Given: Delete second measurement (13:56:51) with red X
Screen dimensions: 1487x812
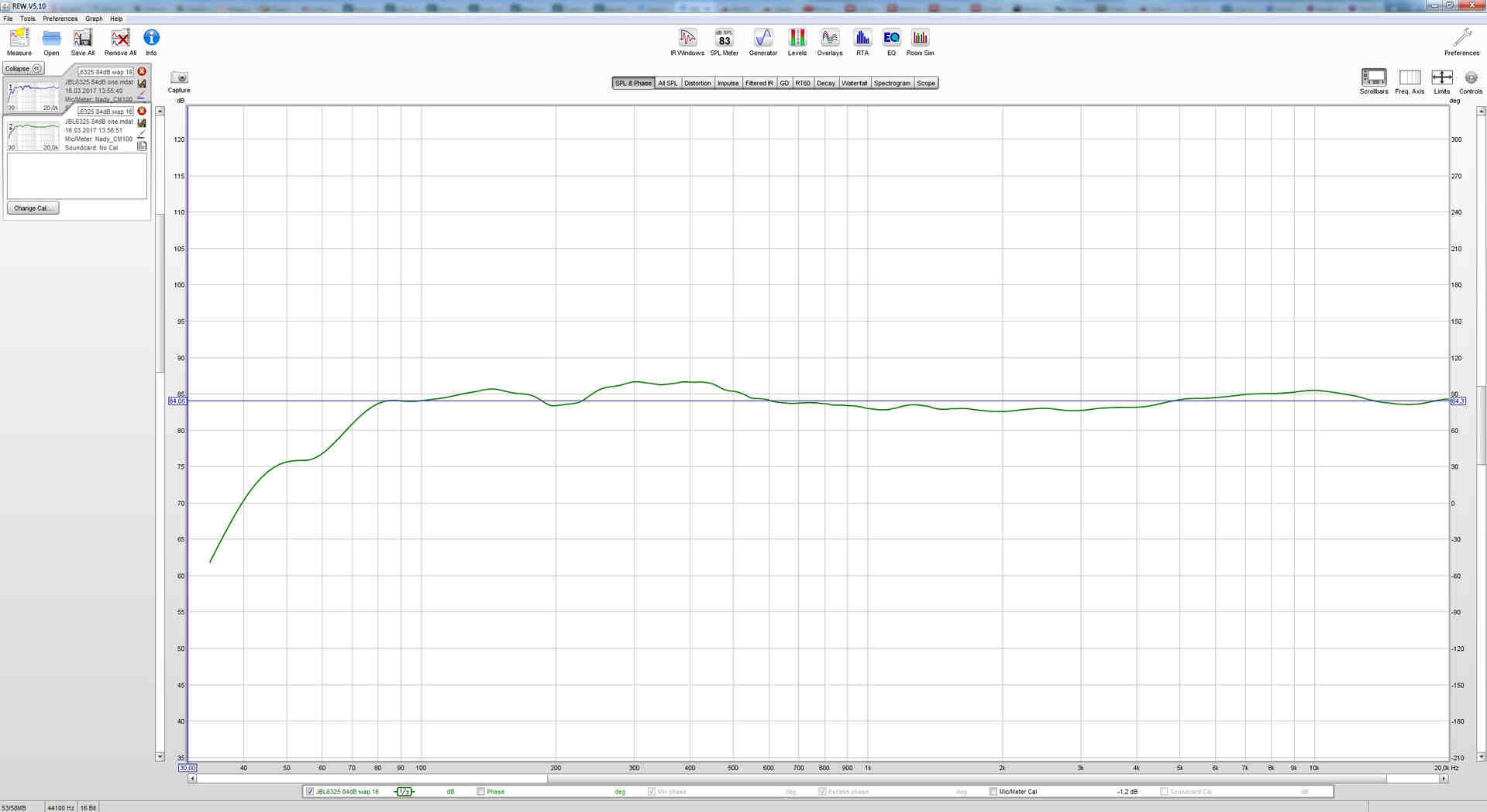Looking at the screenshot, I should 142,111.
